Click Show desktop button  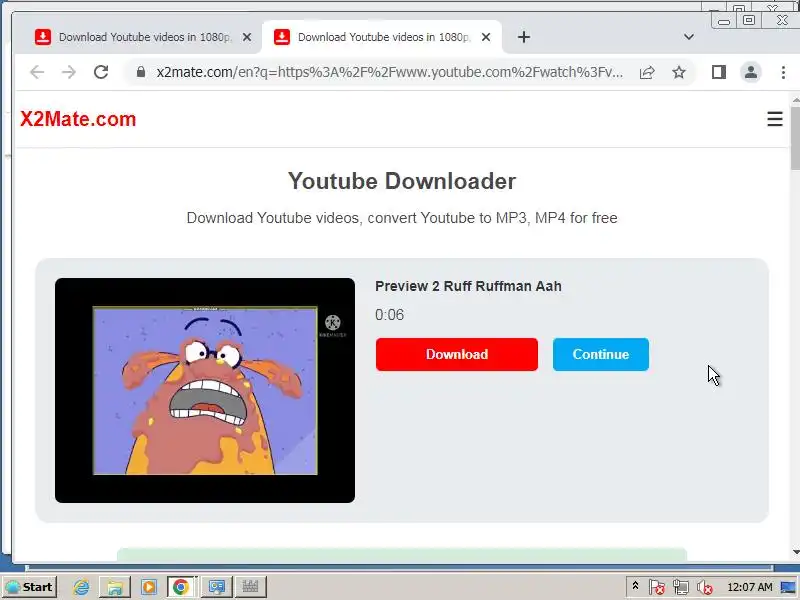point(789,587)
